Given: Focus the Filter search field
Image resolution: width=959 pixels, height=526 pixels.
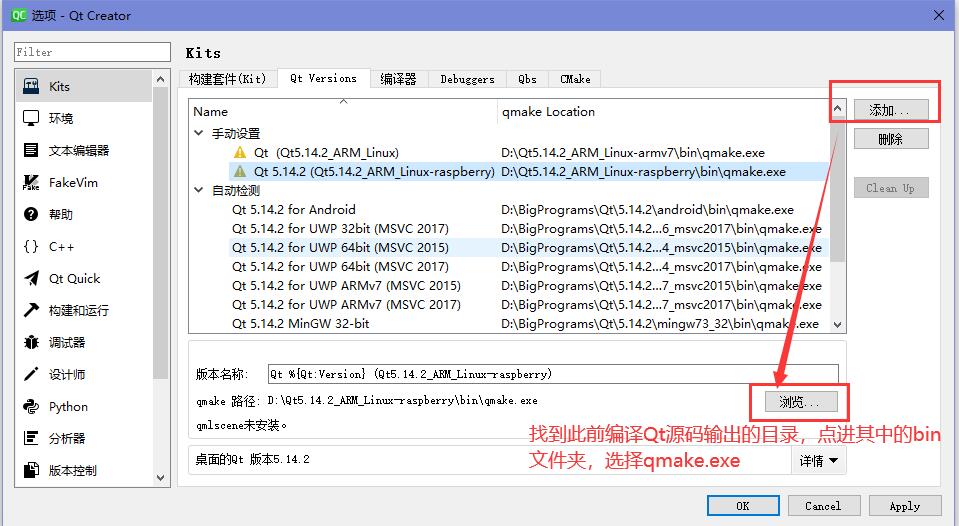Looking at the screenshot, I should 92,52.
